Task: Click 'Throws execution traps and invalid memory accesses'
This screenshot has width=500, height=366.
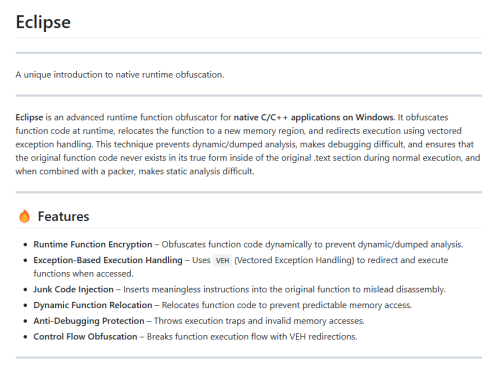Action: pos(259,321)
